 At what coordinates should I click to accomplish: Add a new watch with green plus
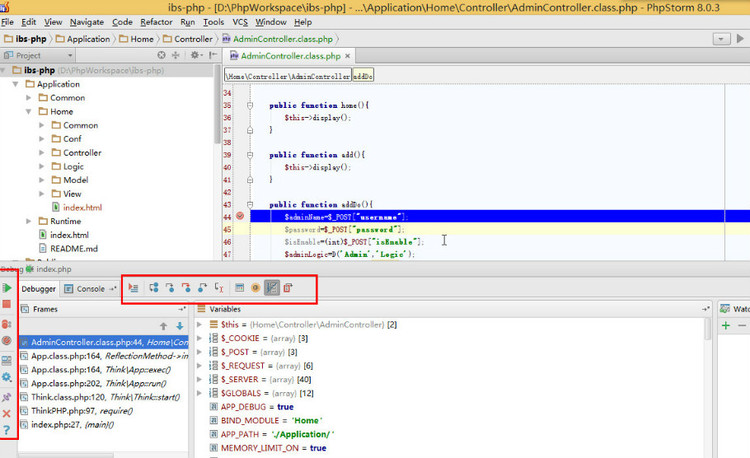click(726, 326)
